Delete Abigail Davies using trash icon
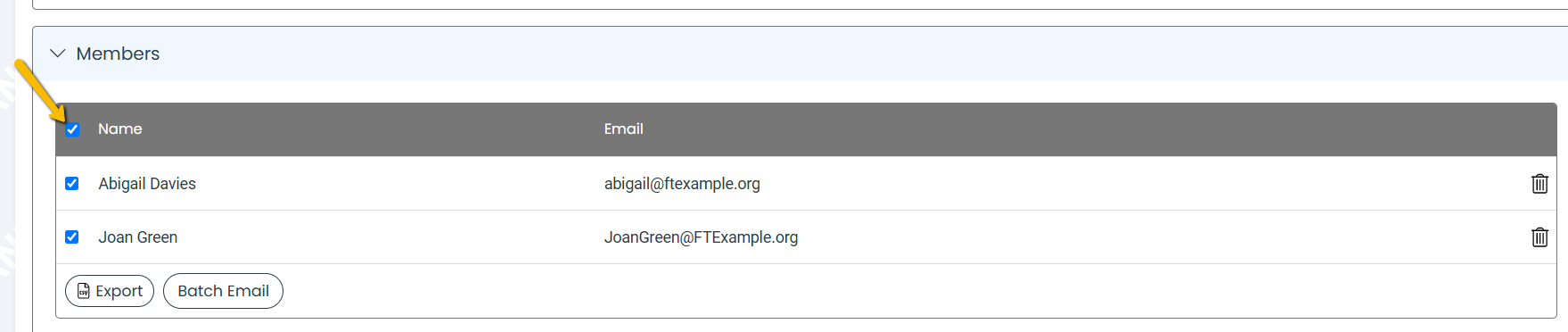 click(1539, 184)
